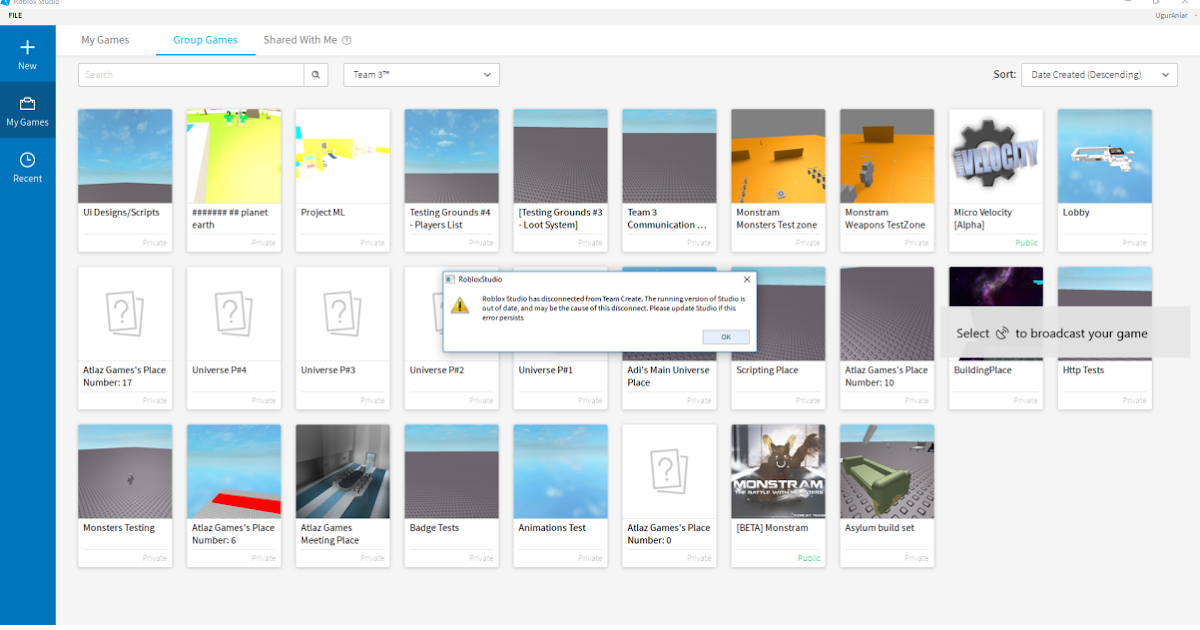1200x630 pixels.
Task: Click the warning icon in the dialog
Action: pyautogui.click(x=459, y=306)
